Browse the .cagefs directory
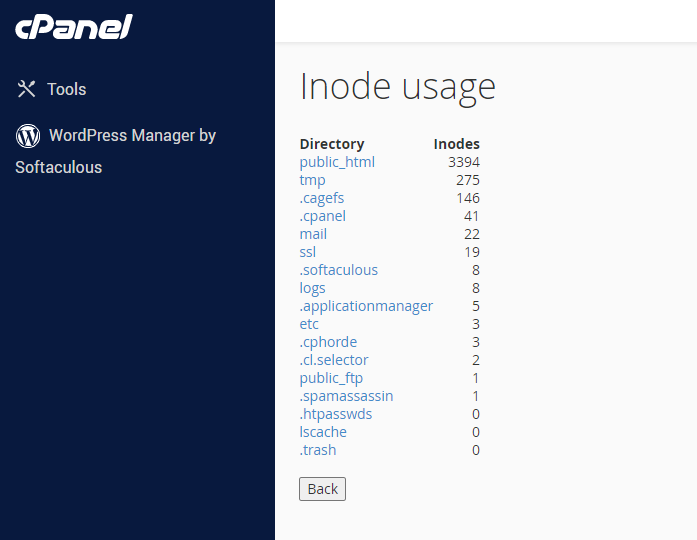This screenshot has width=697, height=540. point(322,198)
